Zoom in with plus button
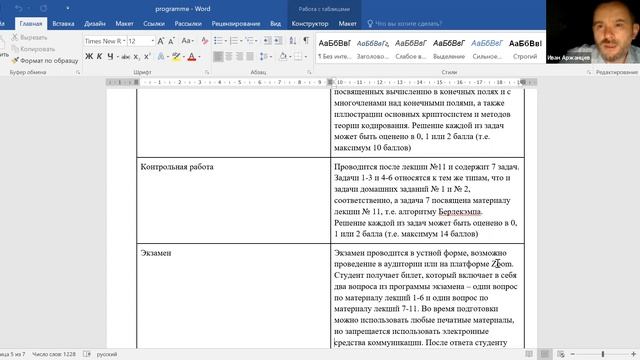The width and height of the screenshot is (640, 360). click(x=633, y=354)
